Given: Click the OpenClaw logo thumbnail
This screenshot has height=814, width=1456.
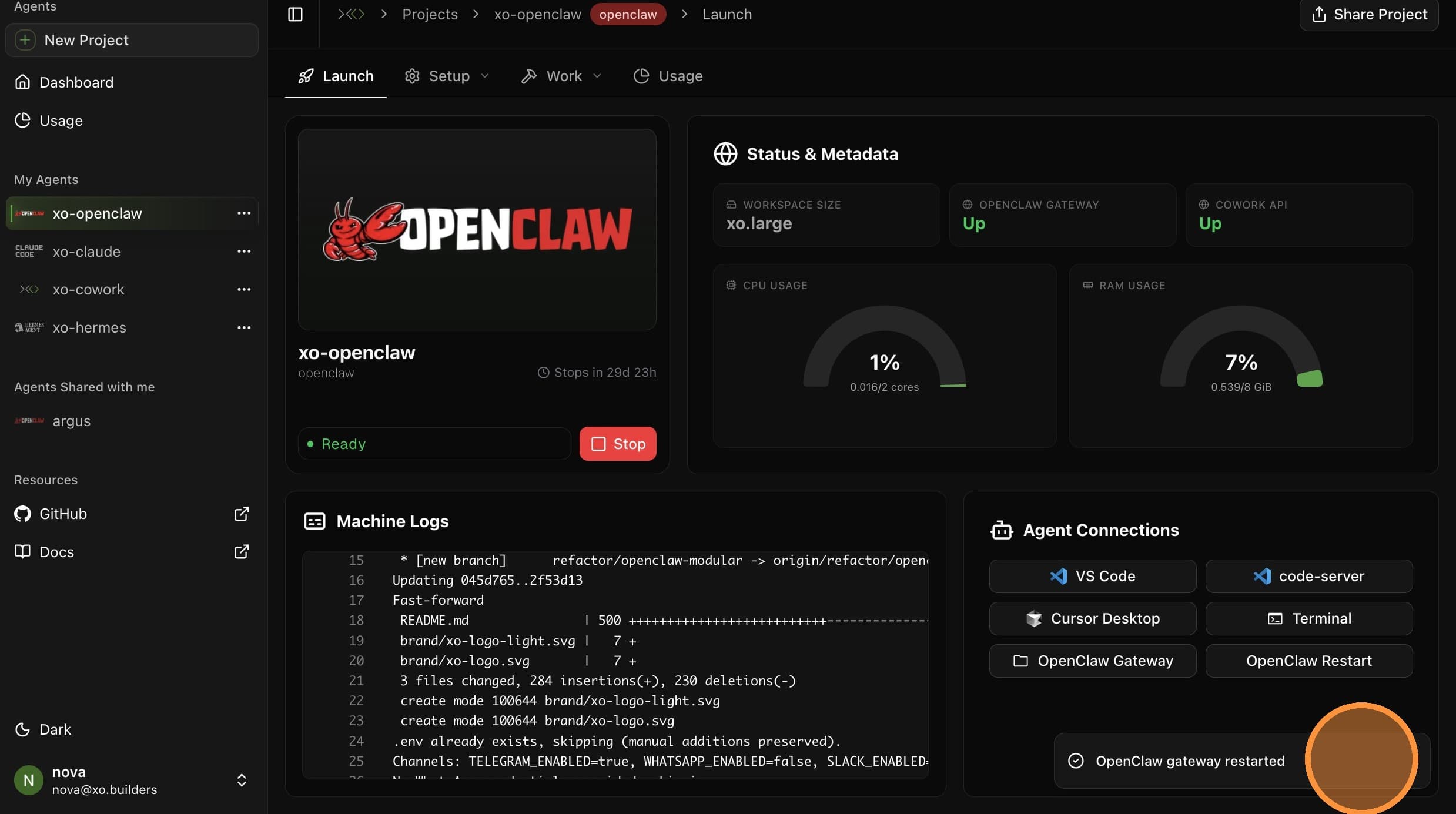Looking at the screenshot, I should coord(477,229).
